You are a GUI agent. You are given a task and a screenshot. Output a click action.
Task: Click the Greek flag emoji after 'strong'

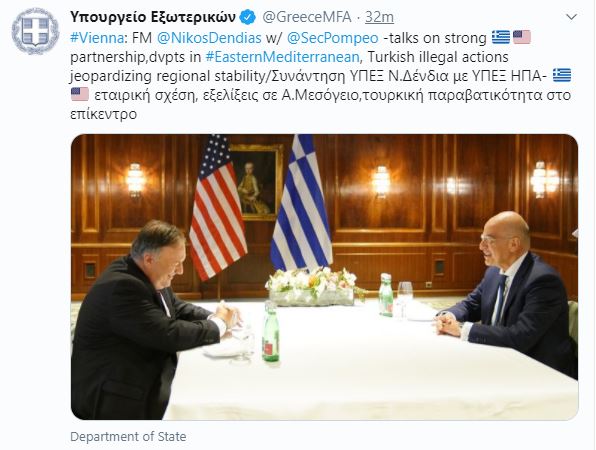pyautogui.click(x=501, y=37)
